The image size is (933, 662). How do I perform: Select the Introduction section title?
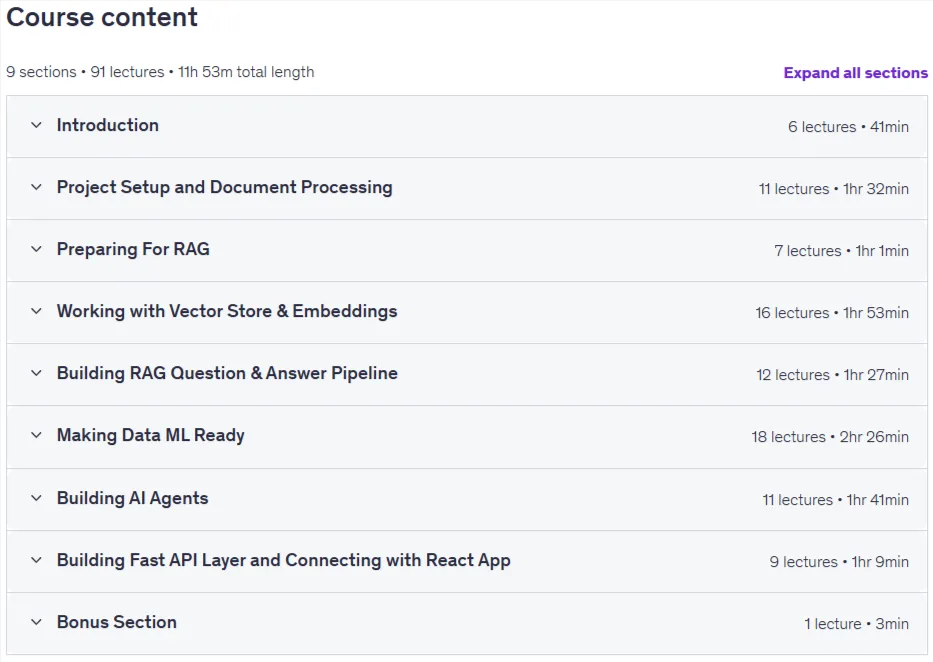pos(108,126)
